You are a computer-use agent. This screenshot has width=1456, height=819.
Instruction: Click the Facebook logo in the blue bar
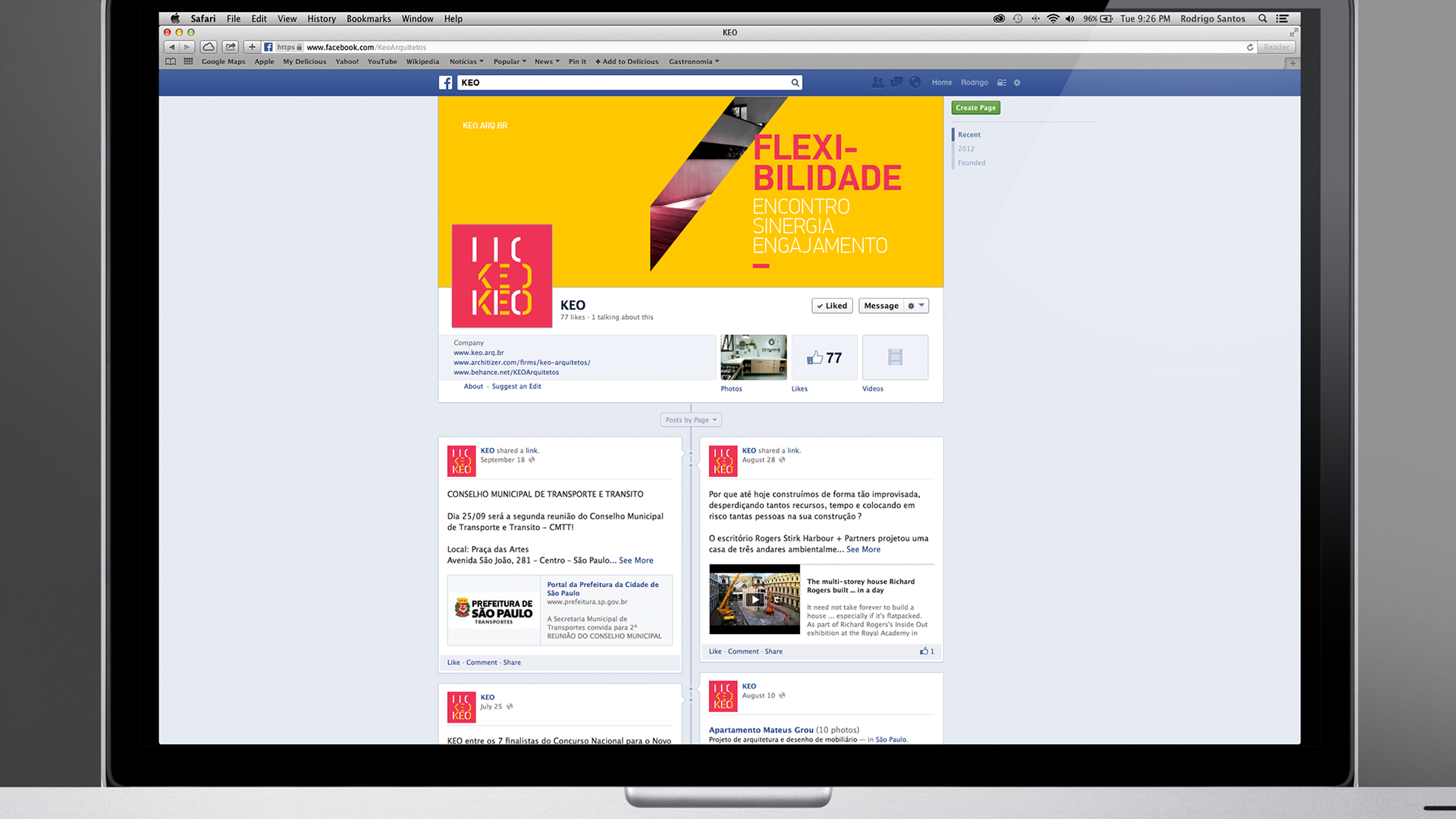(x=446, y=83)
